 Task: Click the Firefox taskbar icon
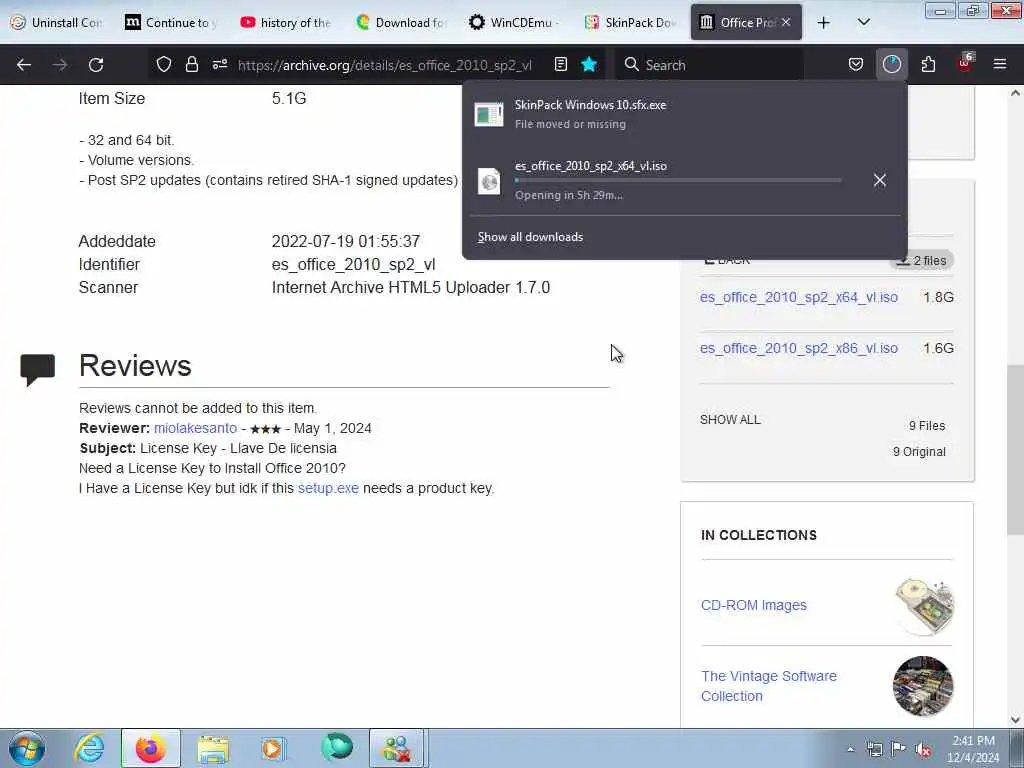(151, 748)
